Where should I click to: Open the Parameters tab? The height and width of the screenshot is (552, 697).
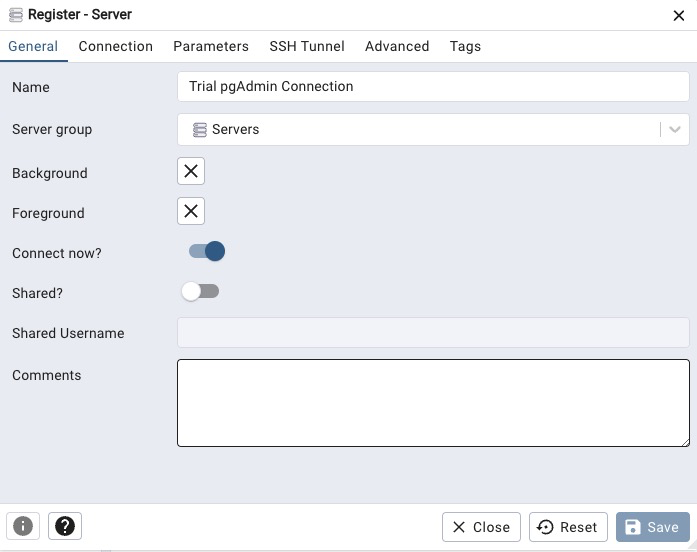(211, 46)
